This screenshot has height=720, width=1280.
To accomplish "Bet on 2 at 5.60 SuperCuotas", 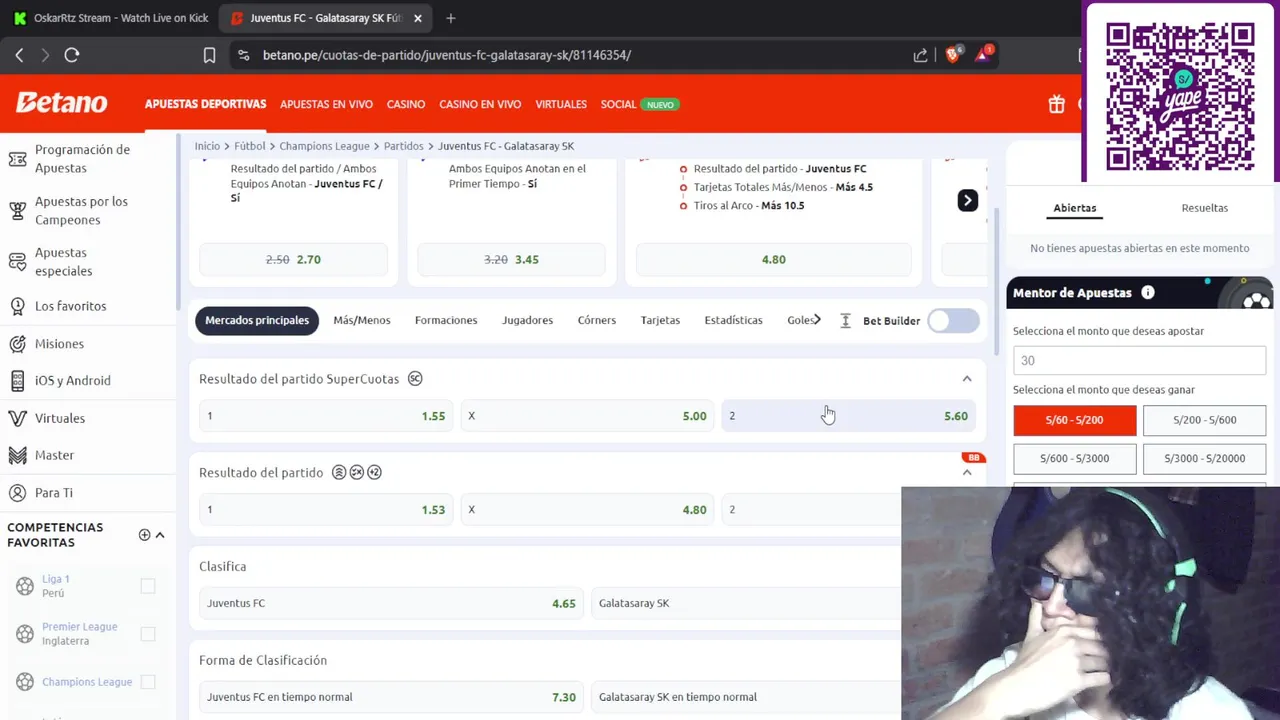I will tap(849, 416).
